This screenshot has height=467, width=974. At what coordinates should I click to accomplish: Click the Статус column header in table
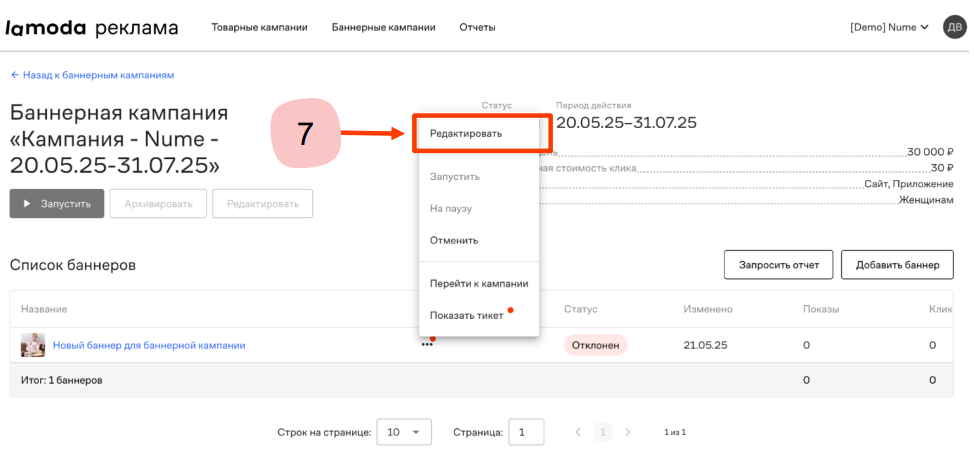(x=580, y=309)
